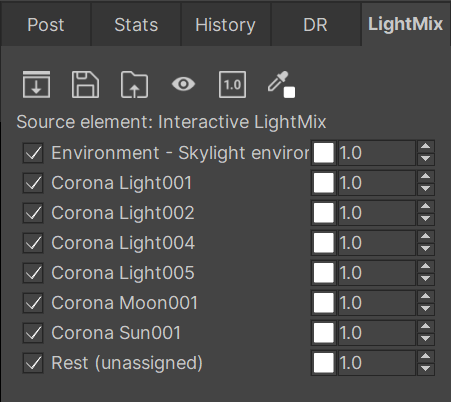
Task: Increase Corona Light001 intensity with up arrow
Action: [x=426, y=177]
